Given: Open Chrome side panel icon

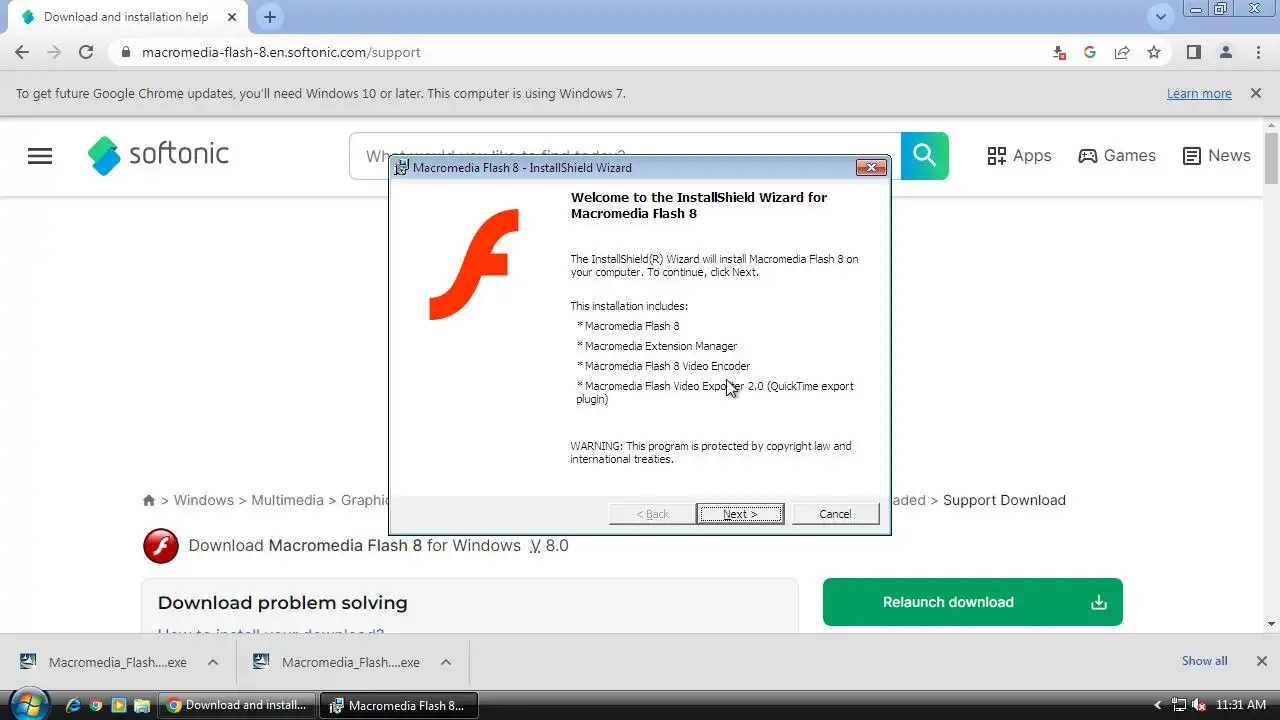Looking at the screenshot, I should coord(1193,52).
